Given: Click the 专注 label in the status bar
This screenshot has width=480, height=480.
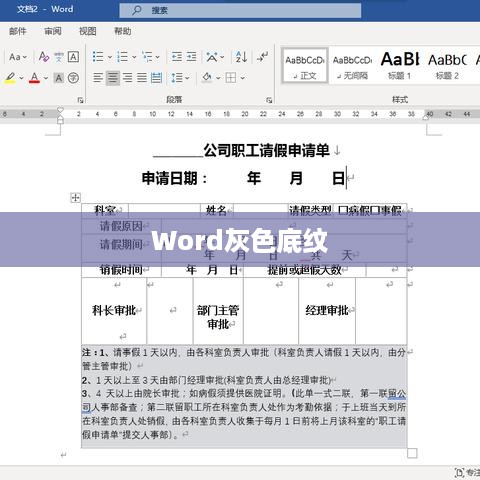Looking at the screenshot, I should coord(473,473).
